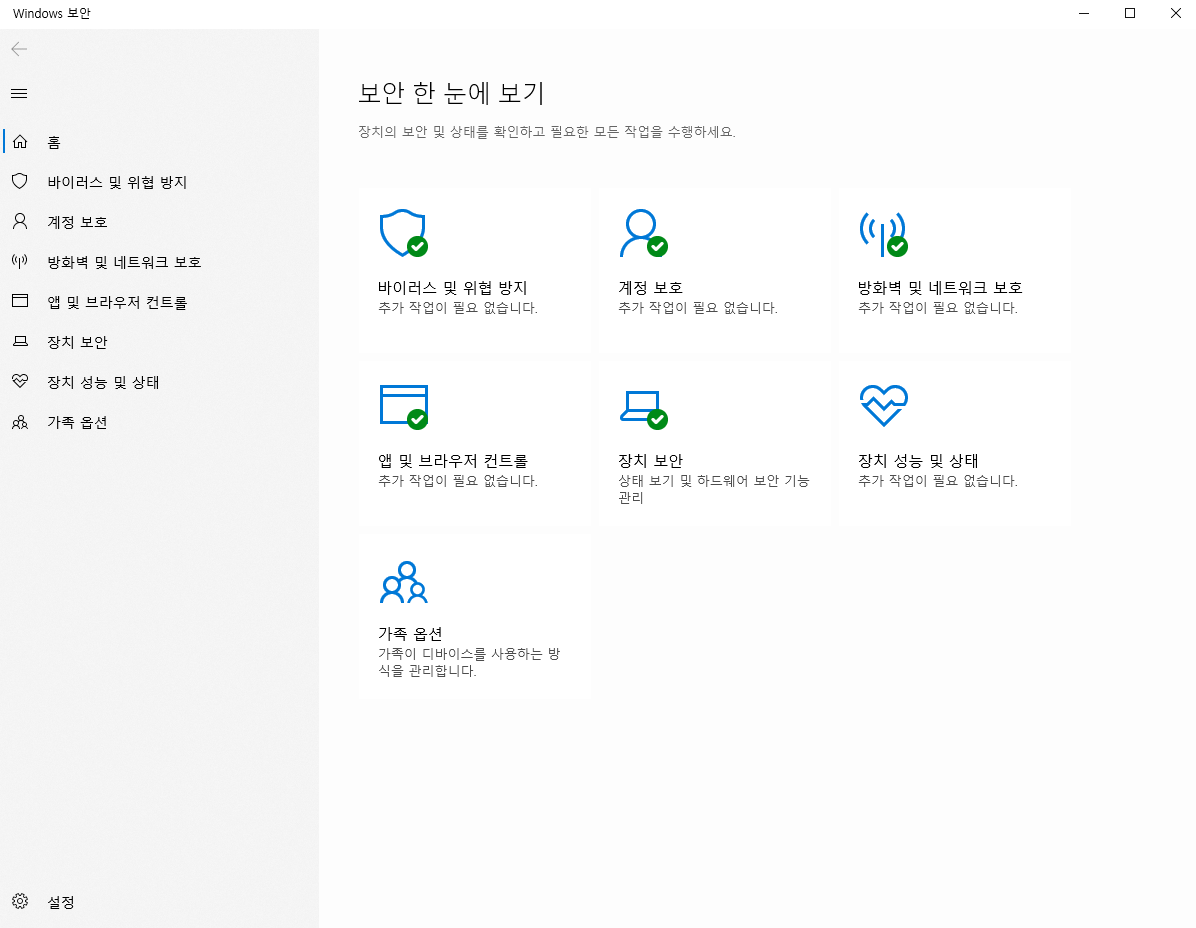The width and height of the screenshot is (1196, 928).
Task: Click the firewall antenna icon in sidebar
Action: (x=20, y=262)
